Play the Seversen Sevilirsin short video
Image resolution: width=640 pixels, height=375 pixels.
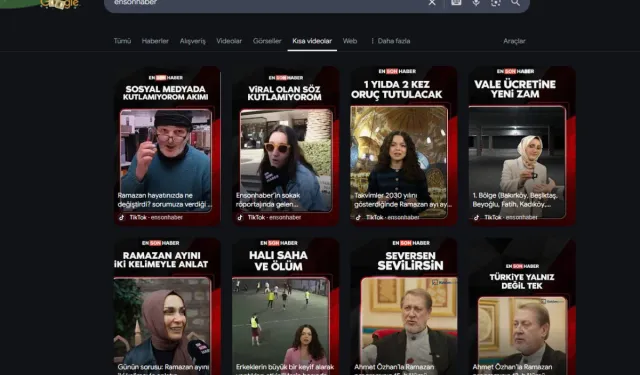[x=404, y=306]
